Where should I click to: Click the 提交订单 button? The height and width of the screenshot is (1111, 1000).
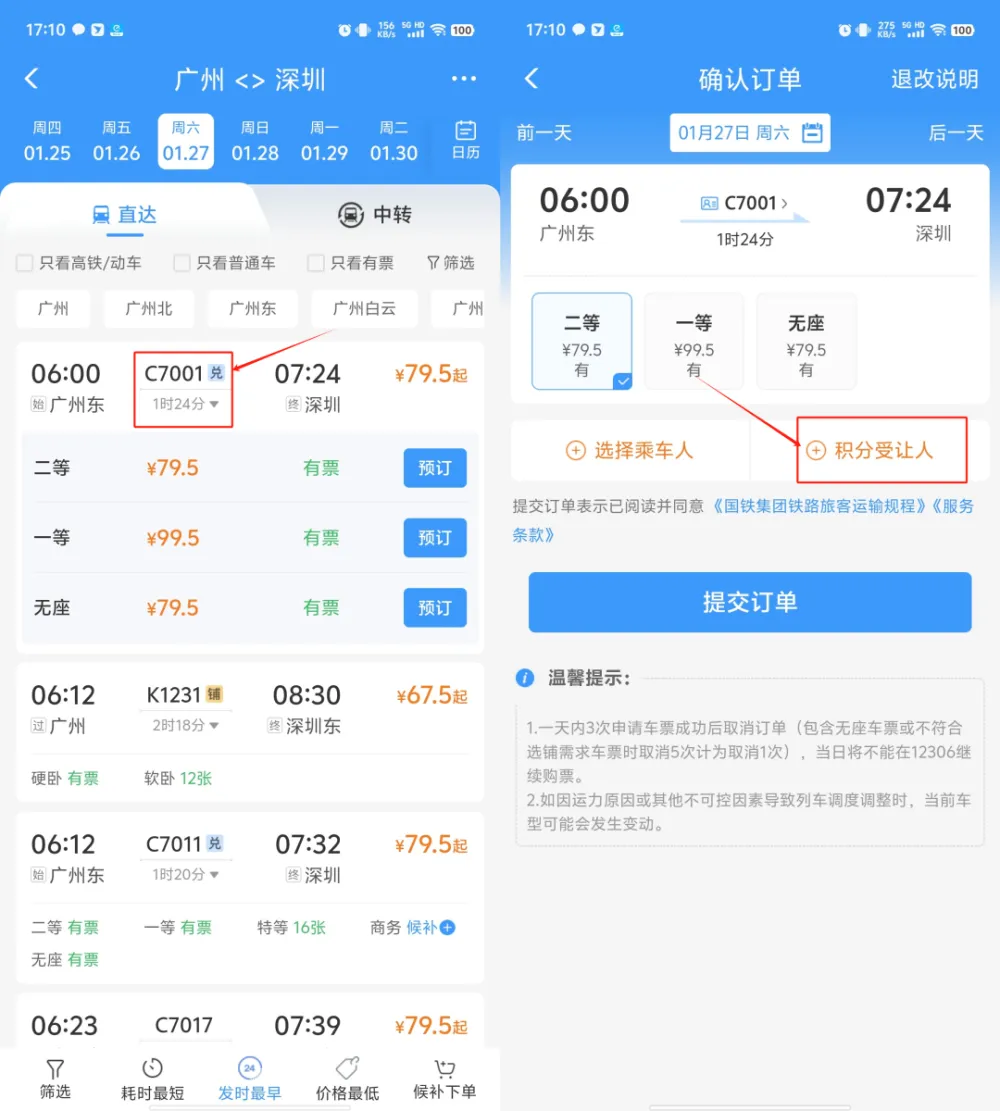pyautogui.click(x=750, y=602)
